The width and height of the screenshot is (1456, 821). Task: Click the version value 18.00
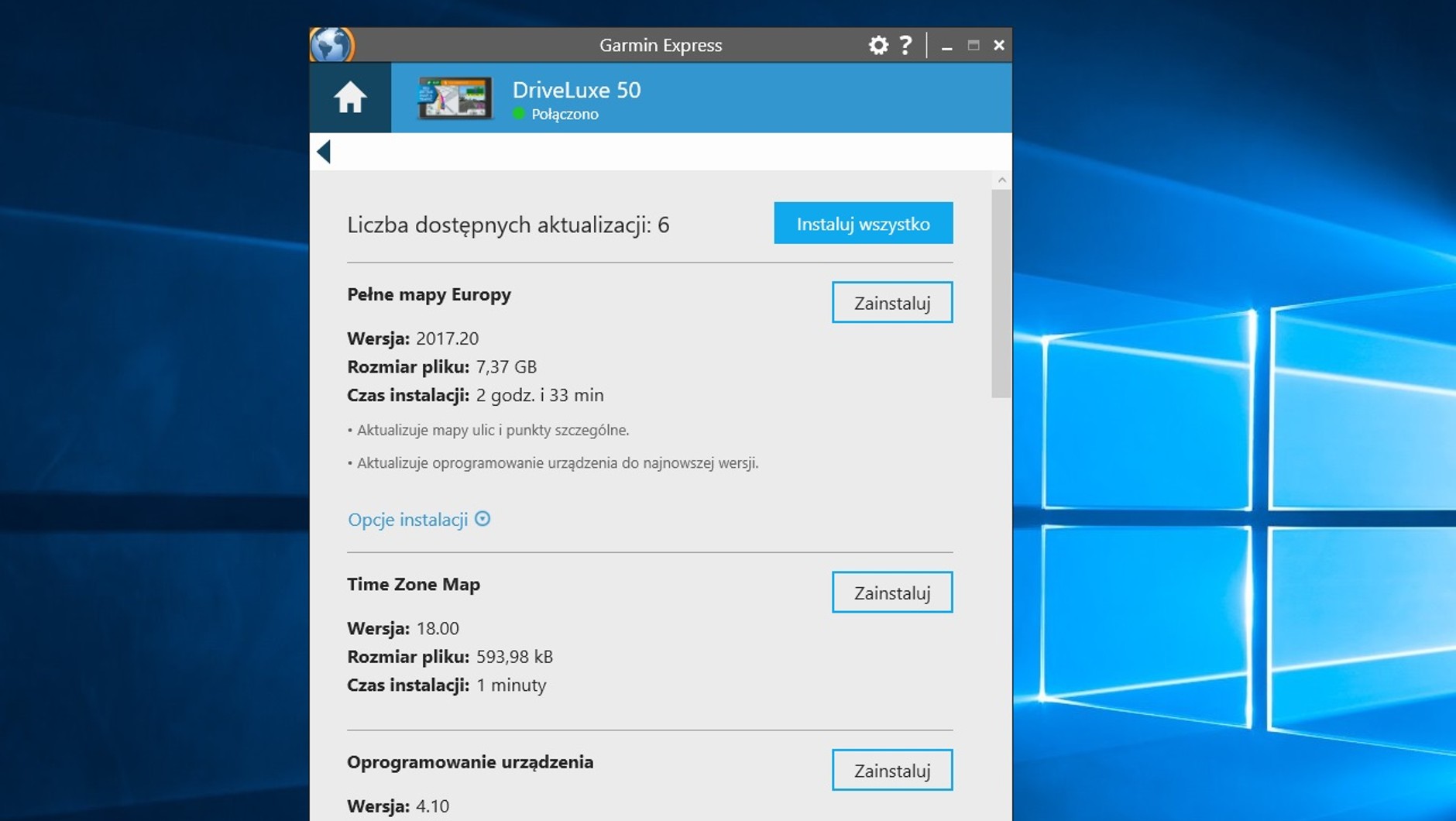[x=438, y=628]
